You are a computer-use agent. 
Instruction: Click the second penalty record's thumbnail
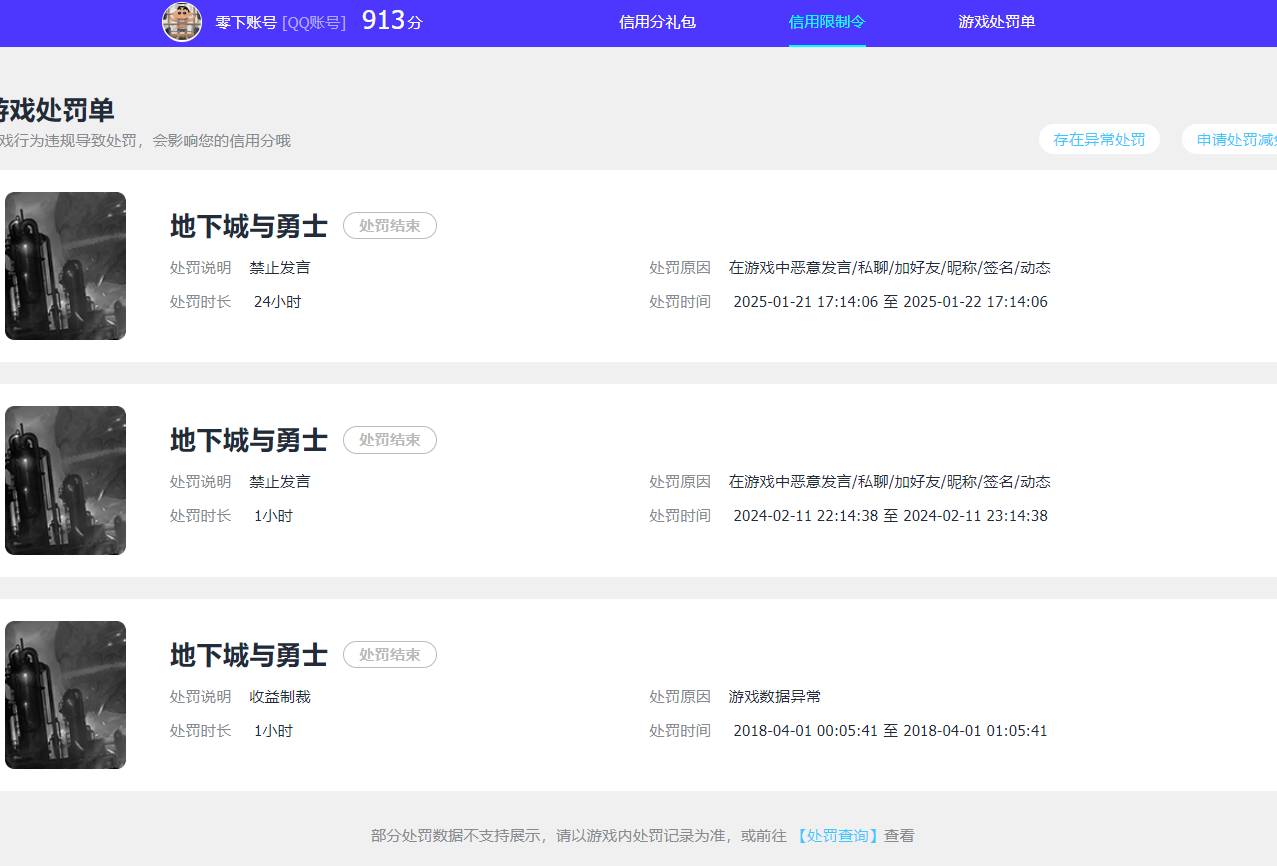tap(65, 480)
